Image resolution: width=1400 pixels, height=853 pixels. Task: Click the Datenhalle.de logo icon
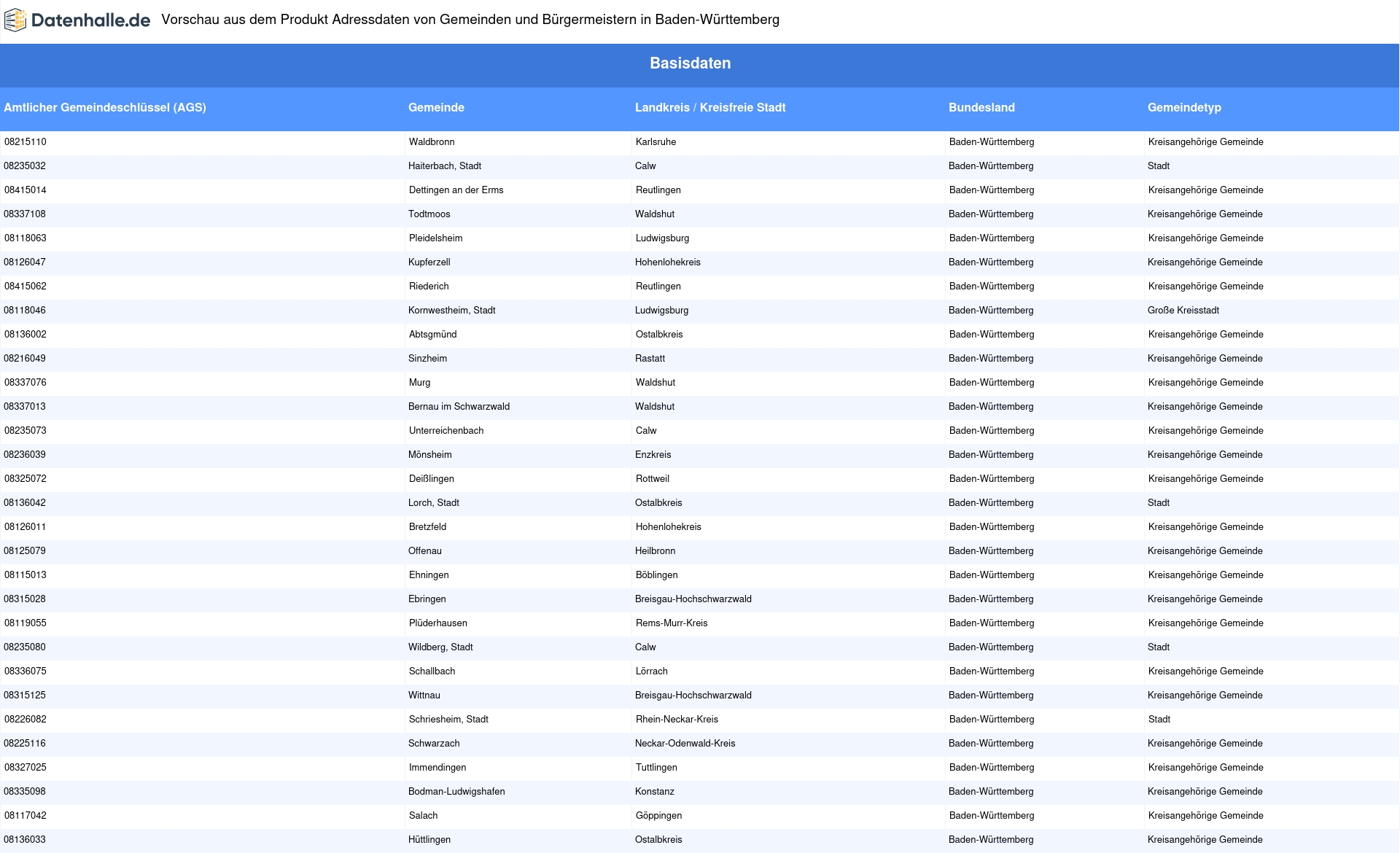(15, 20)
